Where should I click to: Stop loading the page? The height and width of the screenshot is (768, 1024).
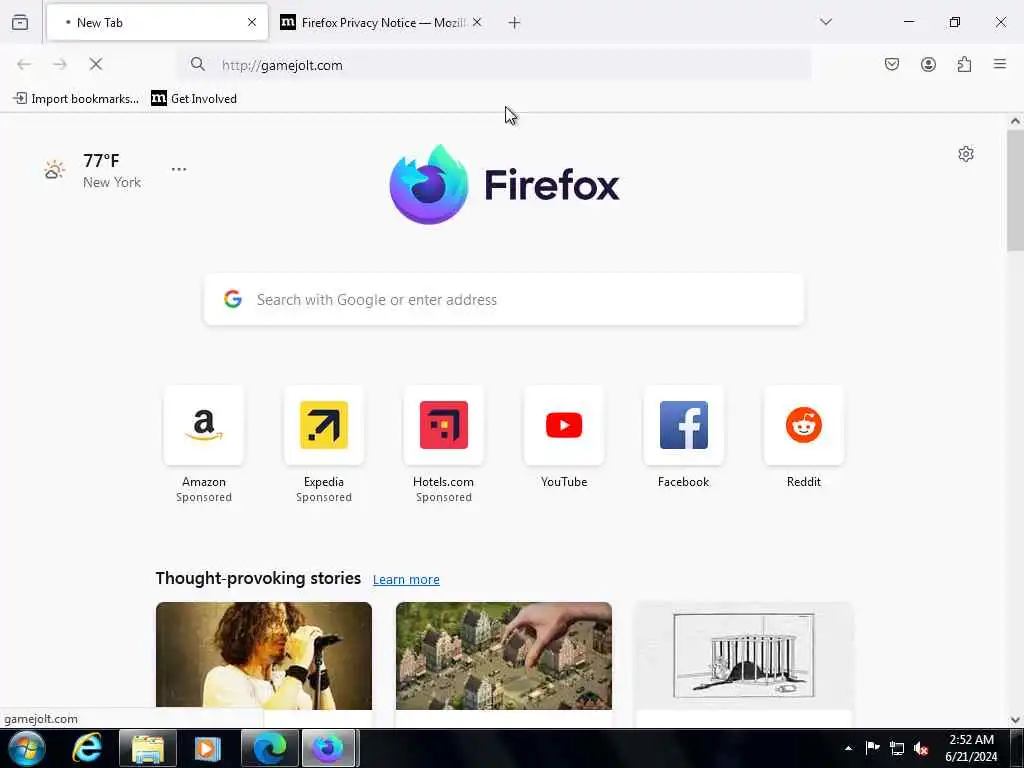point(95,64)
